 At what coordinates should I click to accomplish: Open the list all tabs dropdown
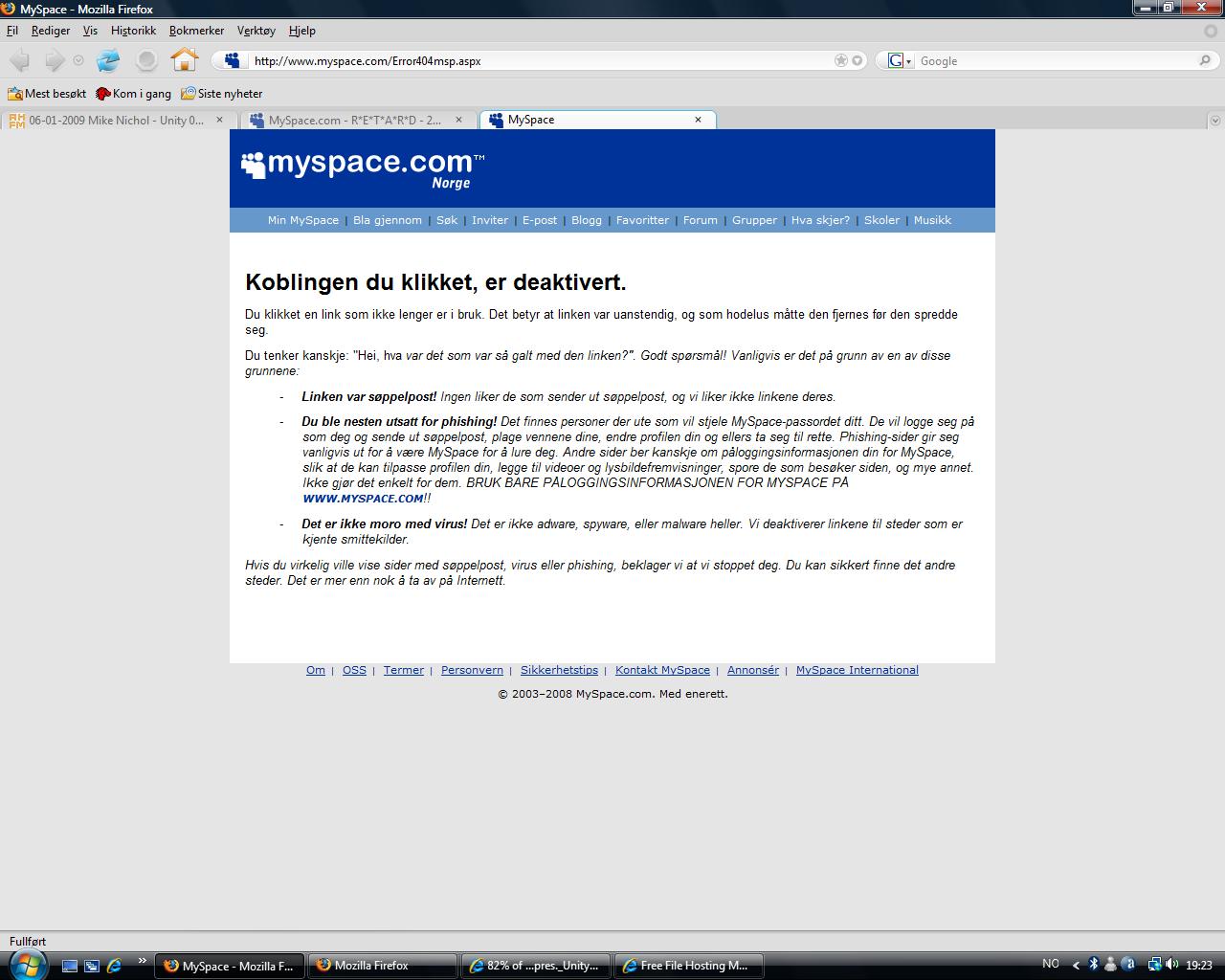pos(1214,121)
